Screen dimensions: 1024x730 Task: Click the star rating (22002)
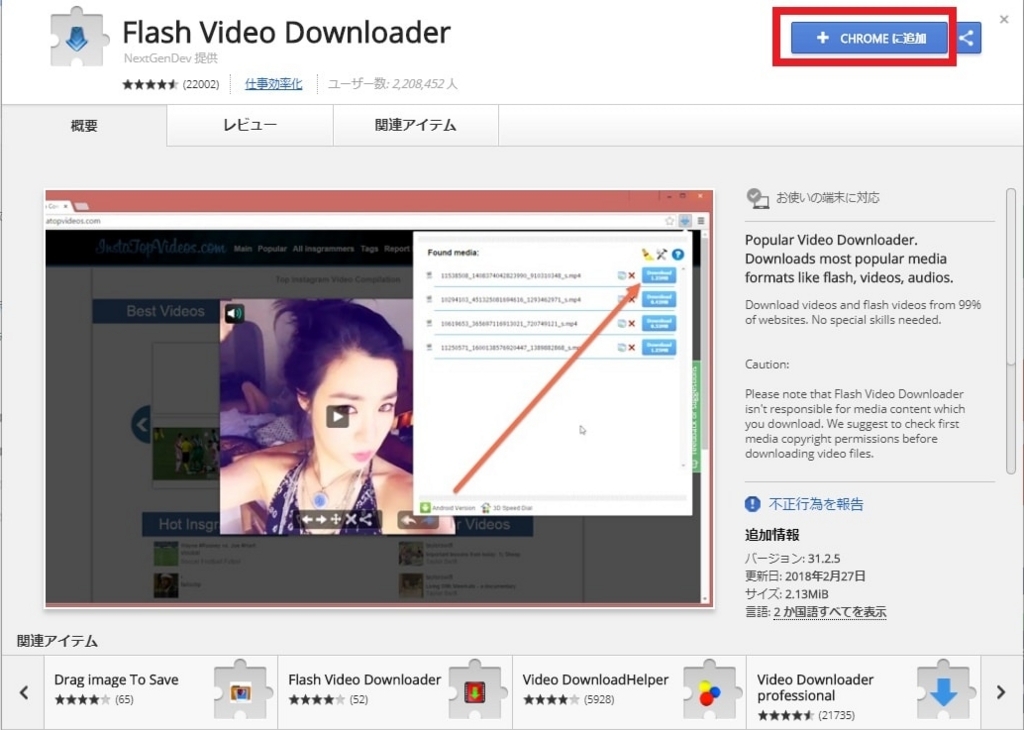[171, 84]
